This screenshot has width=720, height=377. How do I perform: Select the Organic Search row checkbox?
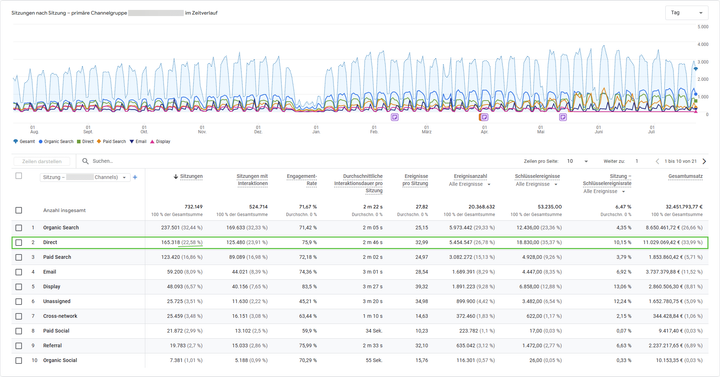pyautogui.click(x=18, y=228)
